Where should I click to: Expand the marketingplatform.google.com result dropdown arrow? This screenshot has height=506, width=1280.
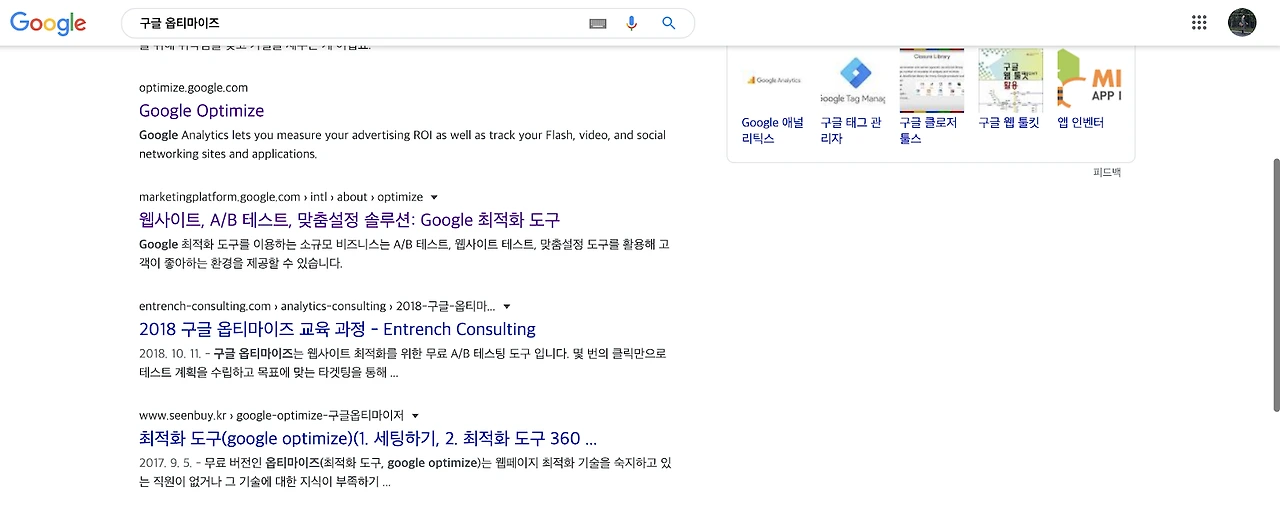(434, 197)
